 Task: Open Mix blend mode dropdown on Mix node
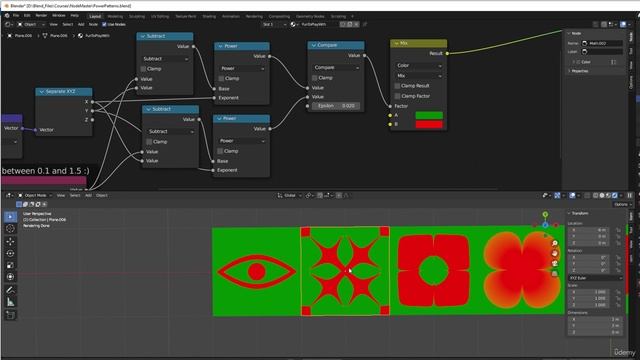point(418,76)
